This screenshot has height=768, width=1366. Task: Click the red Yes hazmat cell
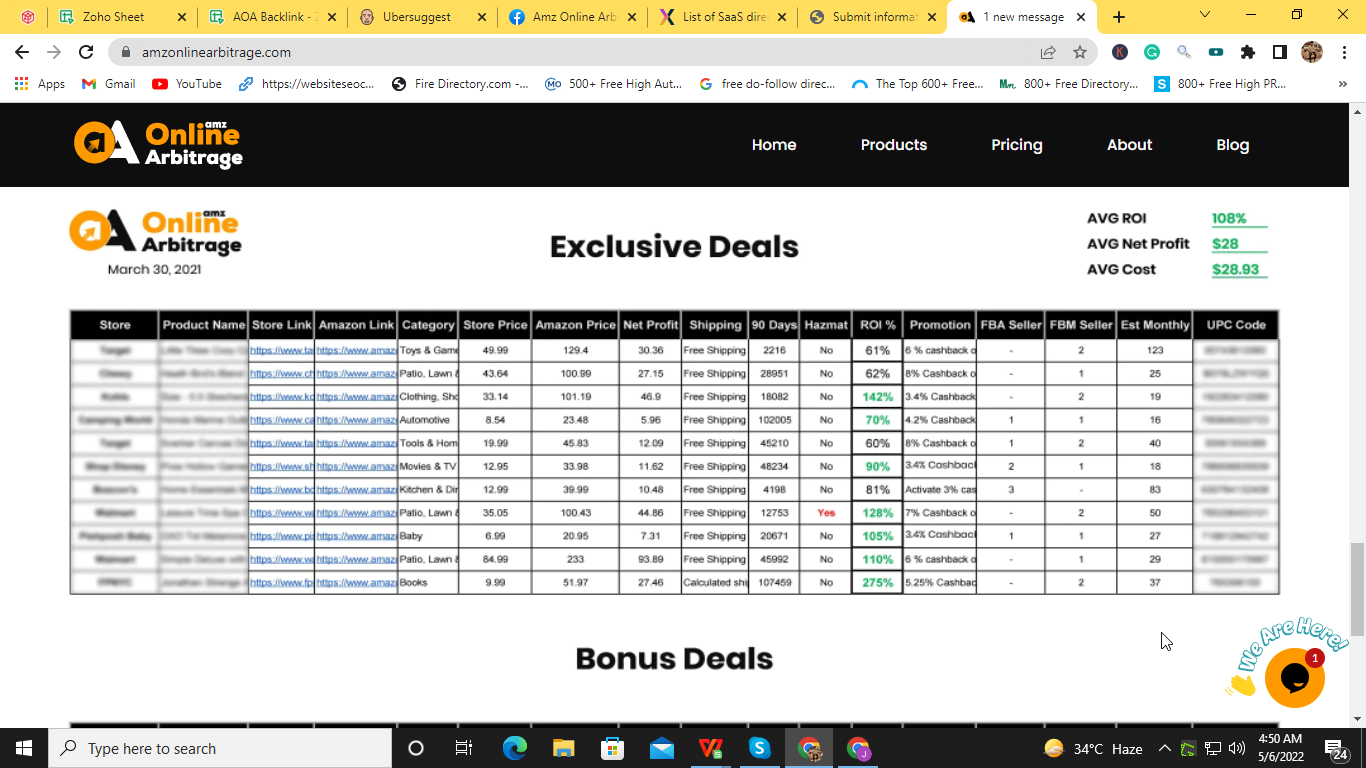(x=826, y=513)
